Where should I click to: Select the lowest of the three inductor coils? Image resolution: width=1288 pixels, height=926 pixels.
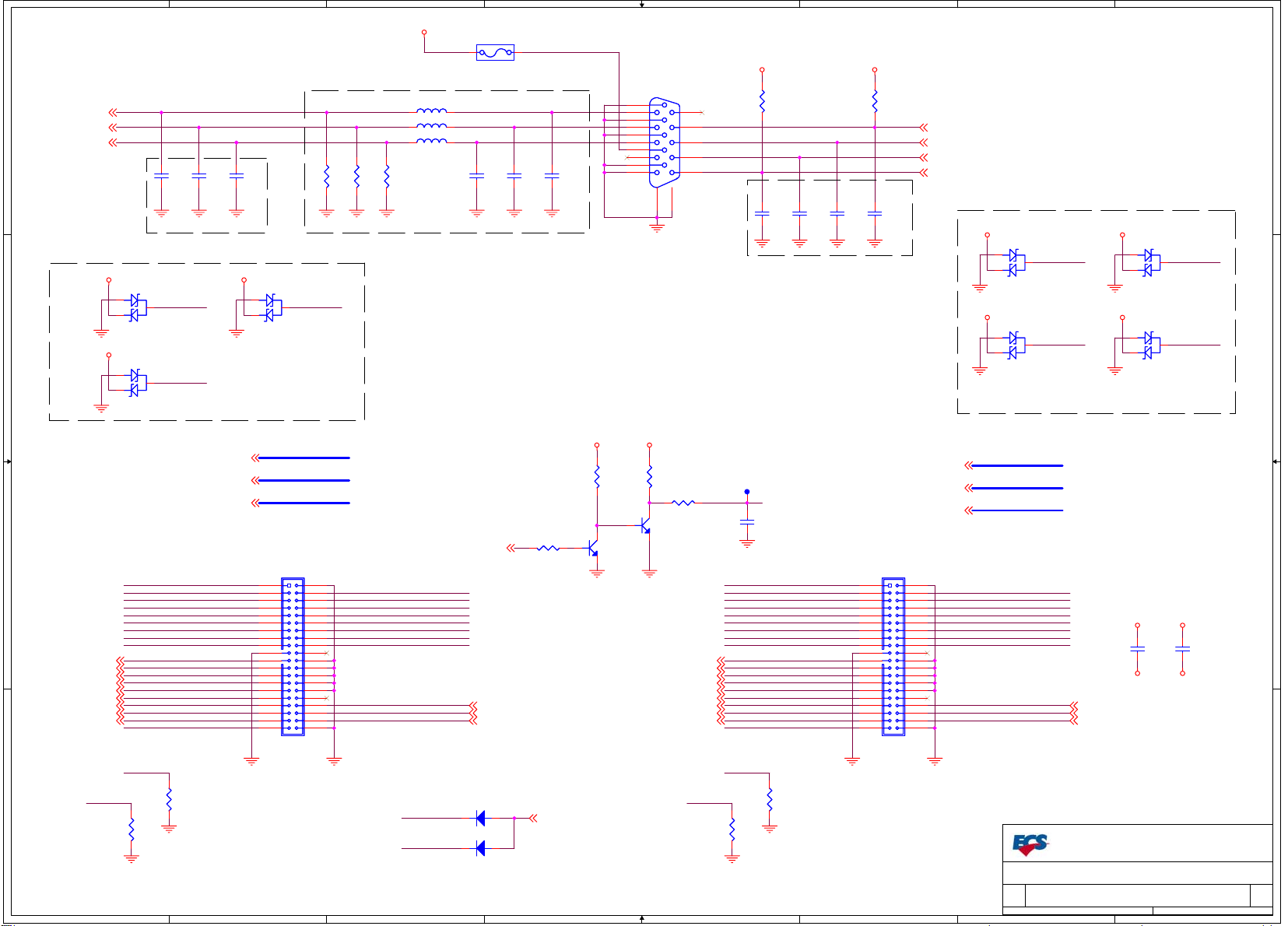point(432,141)
